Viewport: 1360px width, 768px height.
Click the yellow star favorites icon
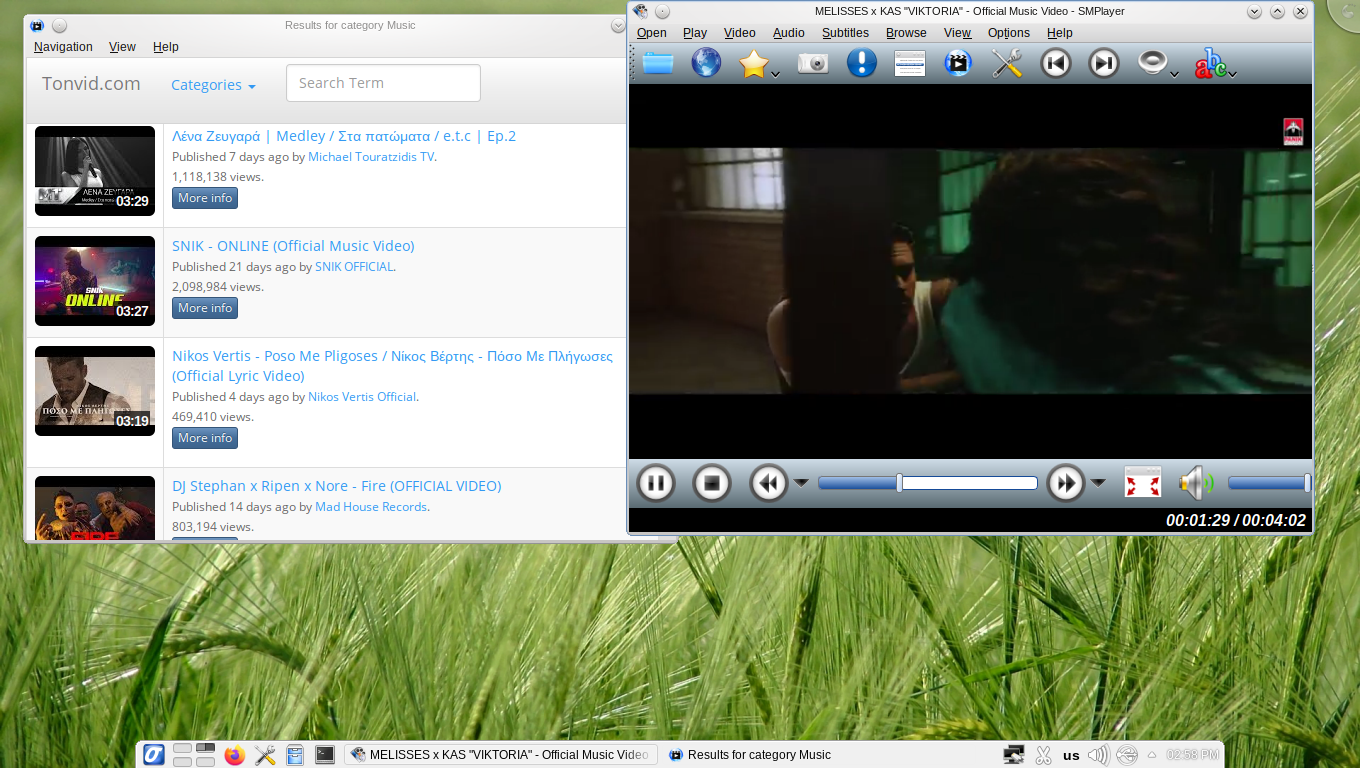click(753, 63)
